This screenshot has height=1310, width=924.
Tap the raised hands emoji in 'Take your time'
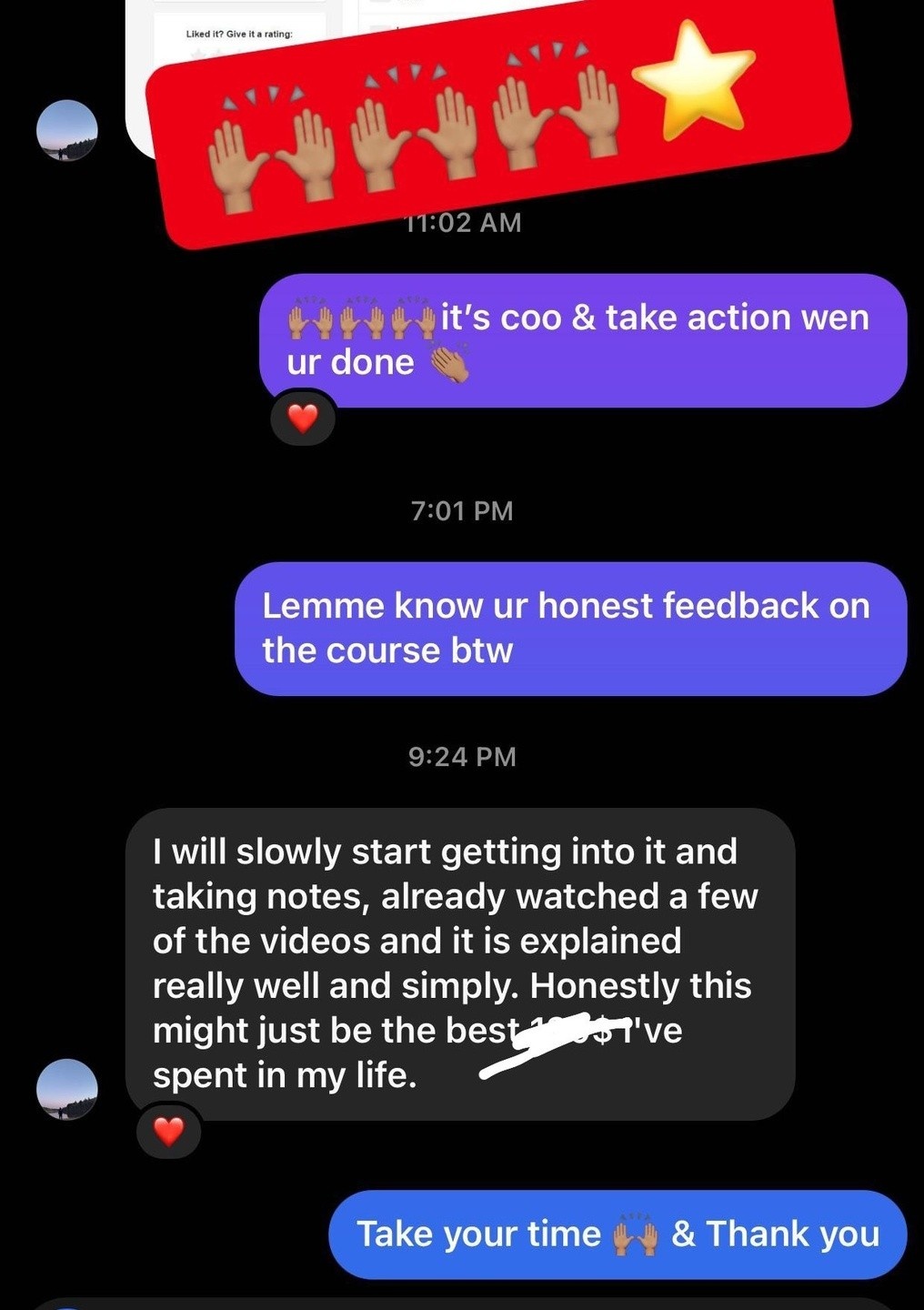[636, 1234]
